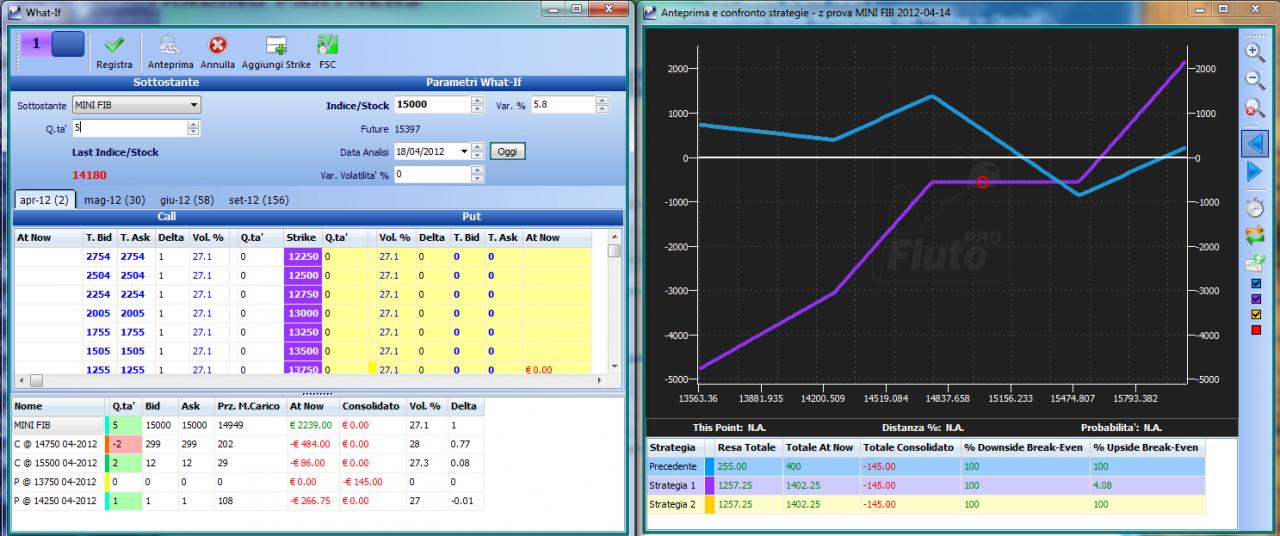
Task: Click the Registra green checkmark icon
Action: pos(114,45)
